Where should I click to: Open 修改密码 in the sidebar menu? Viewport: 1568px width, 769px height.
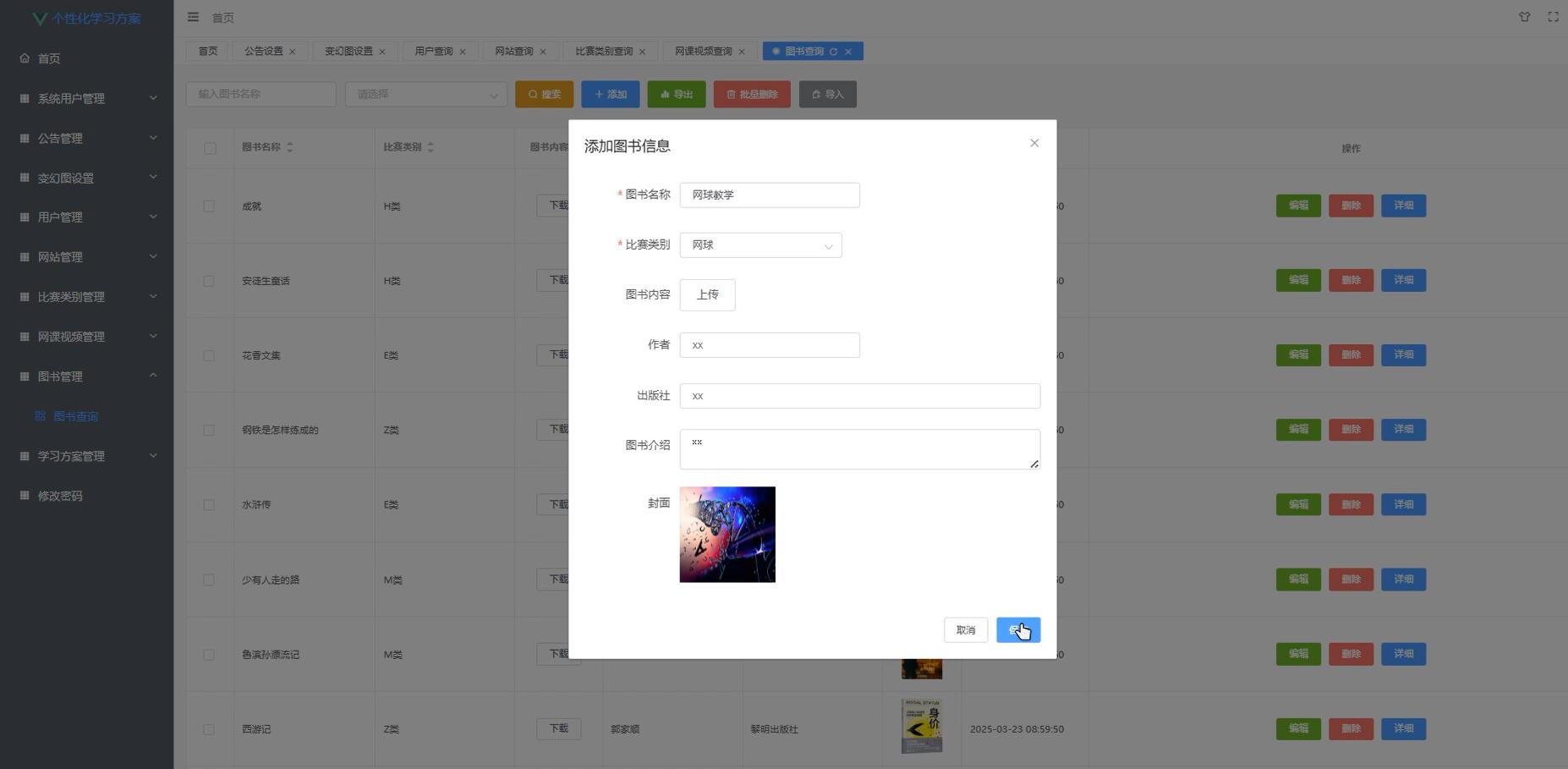[x=60, y=496]
